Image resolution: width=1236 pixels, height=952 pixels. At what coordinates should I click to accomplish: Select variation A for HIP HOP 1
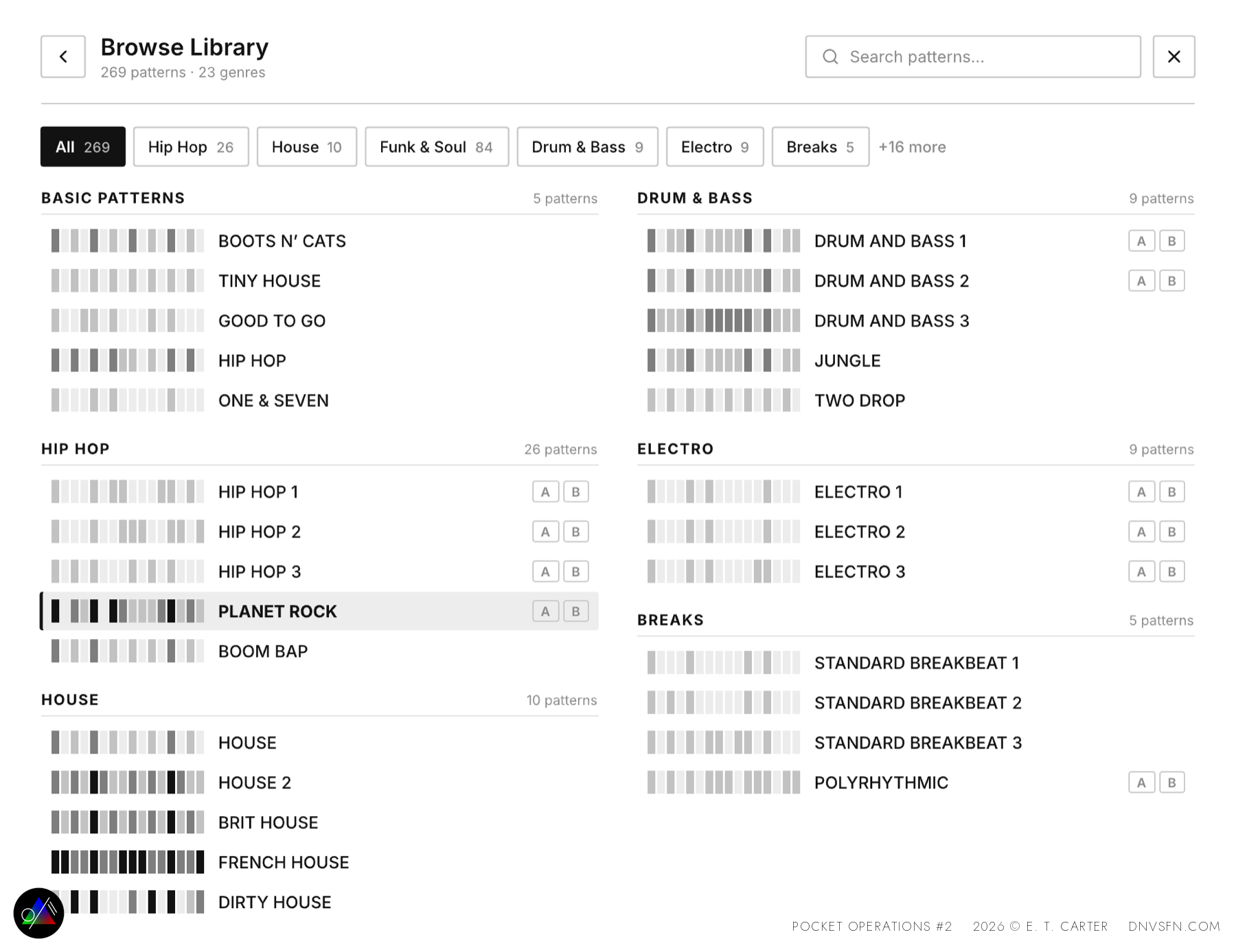point(545,491)
